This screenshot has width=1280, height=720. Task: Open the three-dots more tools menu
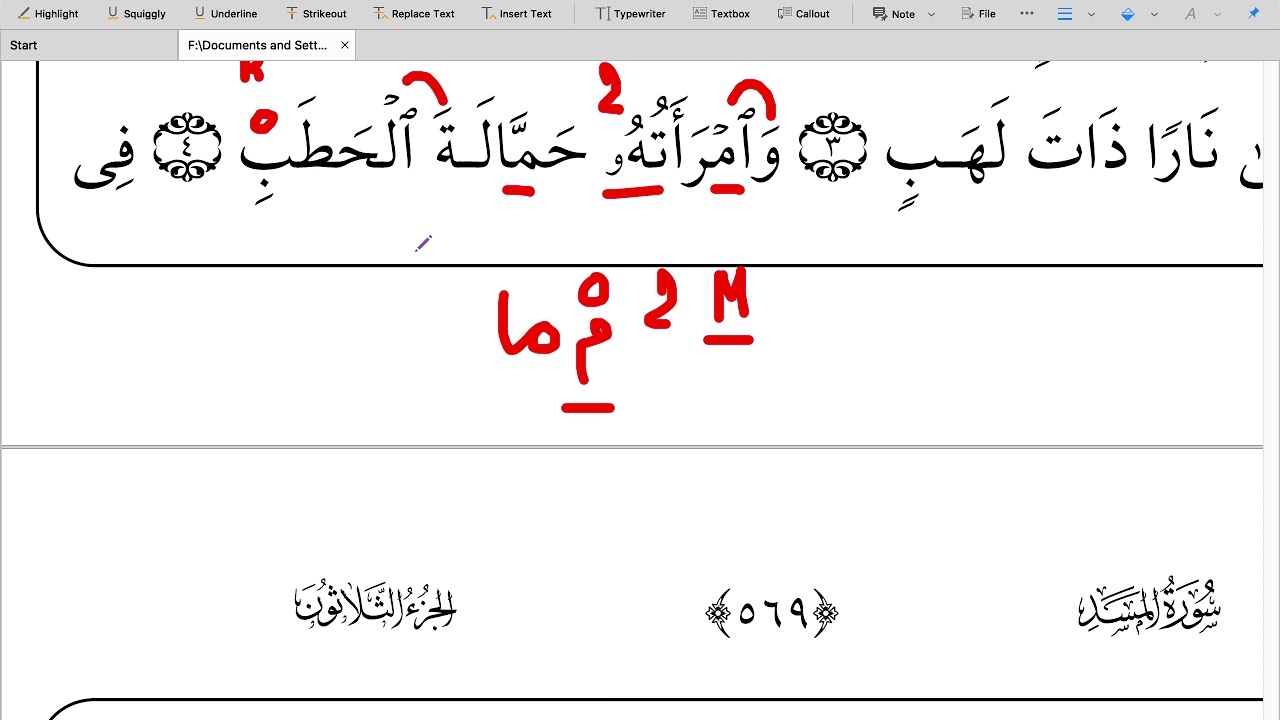1027,14
